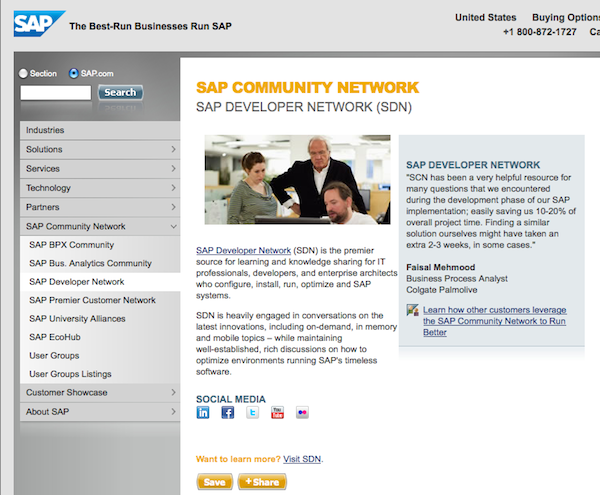The image size is (600, 495).
Task: Click The Best-Run Businesses Run SAP tagline
Action: [150, 26]
